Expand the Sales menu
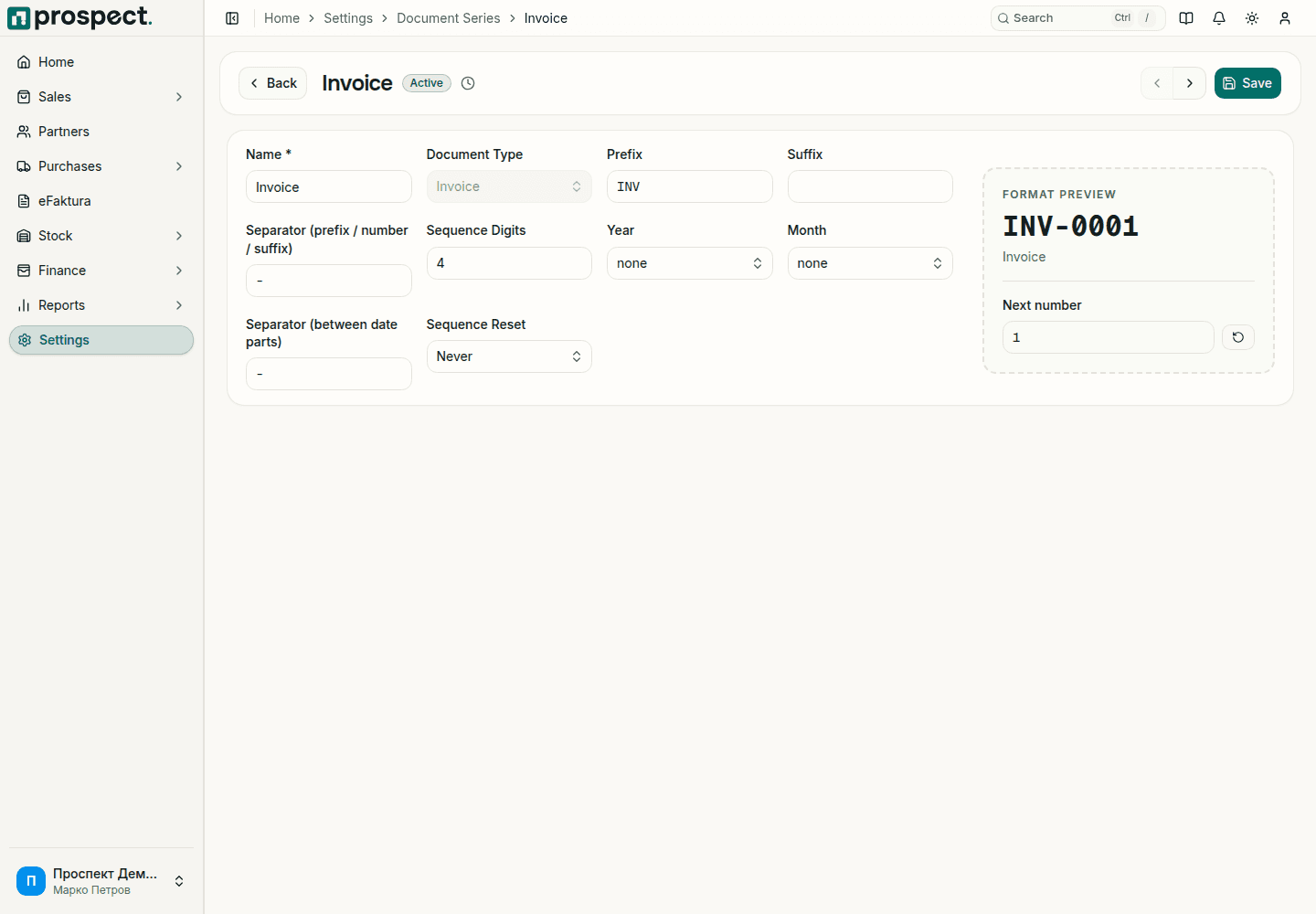The width and height of the screenshot is (1316, 914). (101, 97)
